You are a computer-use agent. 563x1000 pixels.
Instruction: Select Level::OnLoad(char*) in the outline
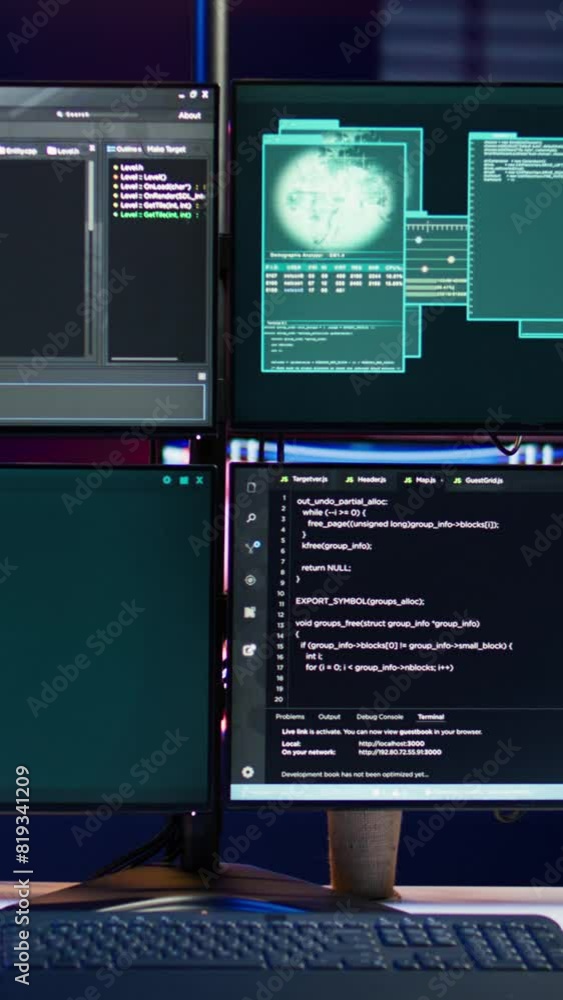152,186
